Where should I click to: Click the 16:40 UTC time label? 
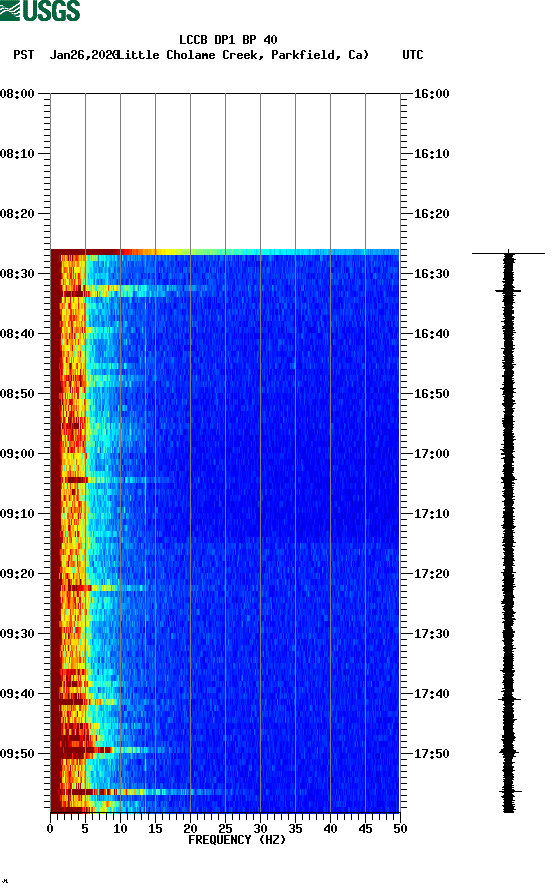point(431,333)
